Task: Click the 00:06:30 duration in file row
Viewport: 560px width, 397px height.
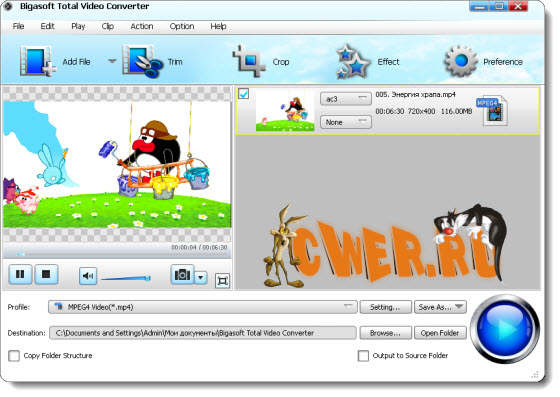Action: (389, 111)
